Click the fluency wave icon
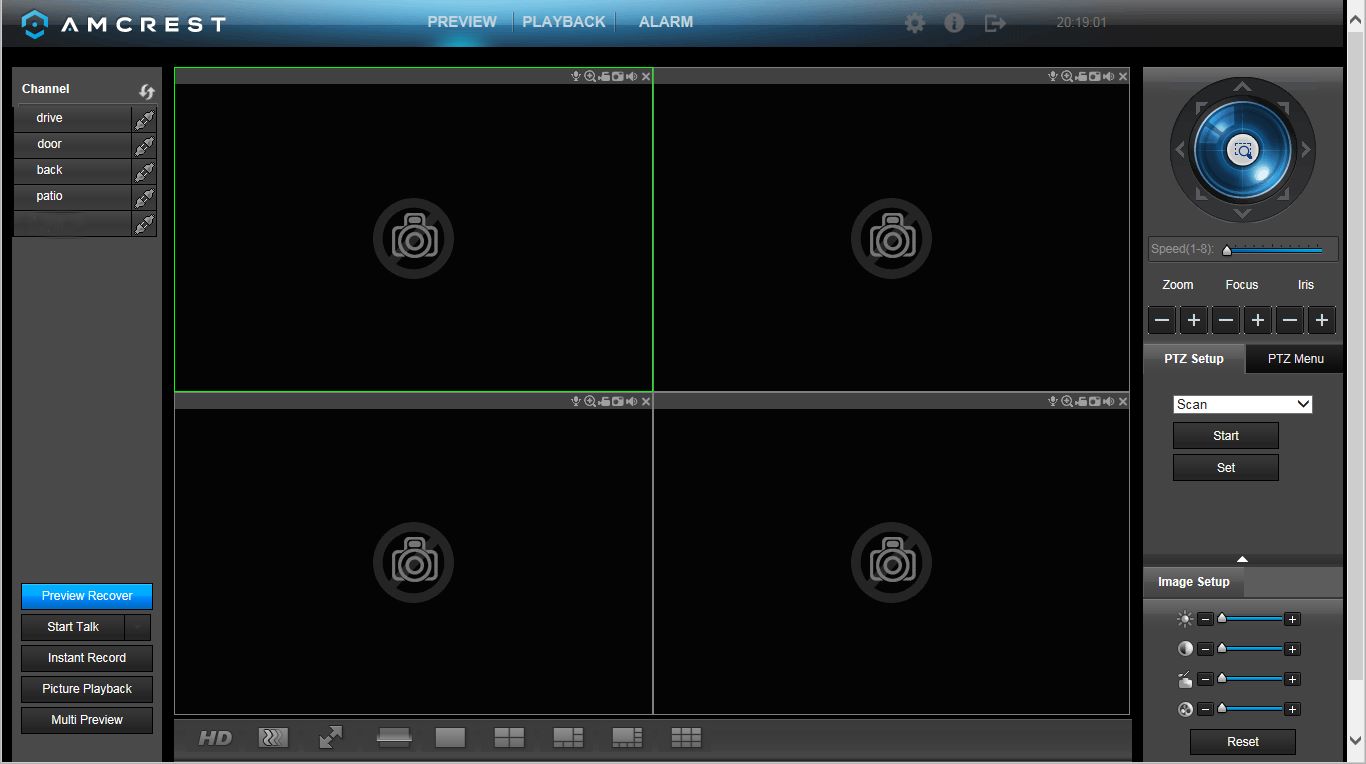1366x764 pixels. [273, 738]
